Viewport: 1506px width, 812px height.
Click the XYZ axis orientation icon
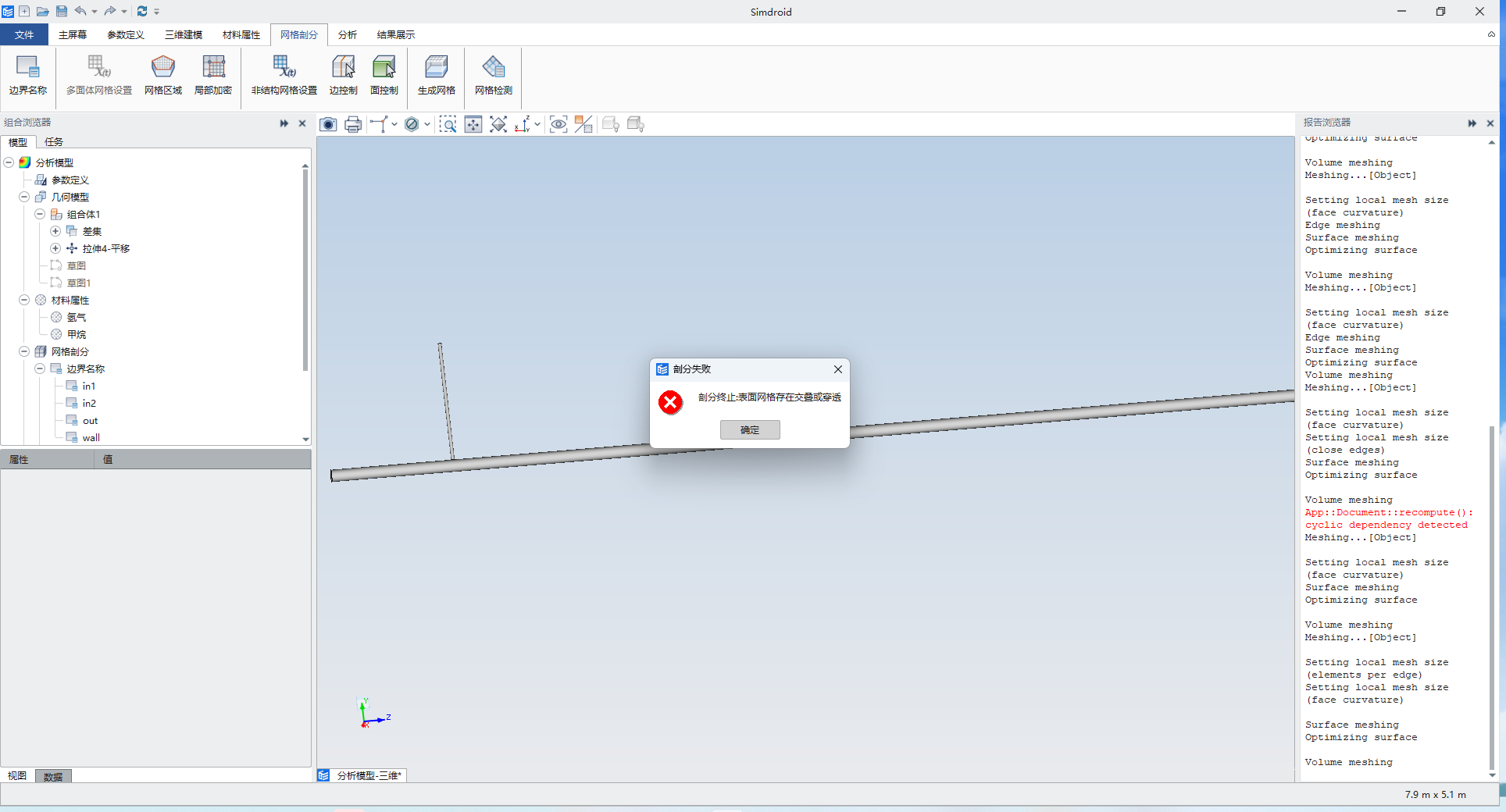pyautogui.click(x=523, y=124)
